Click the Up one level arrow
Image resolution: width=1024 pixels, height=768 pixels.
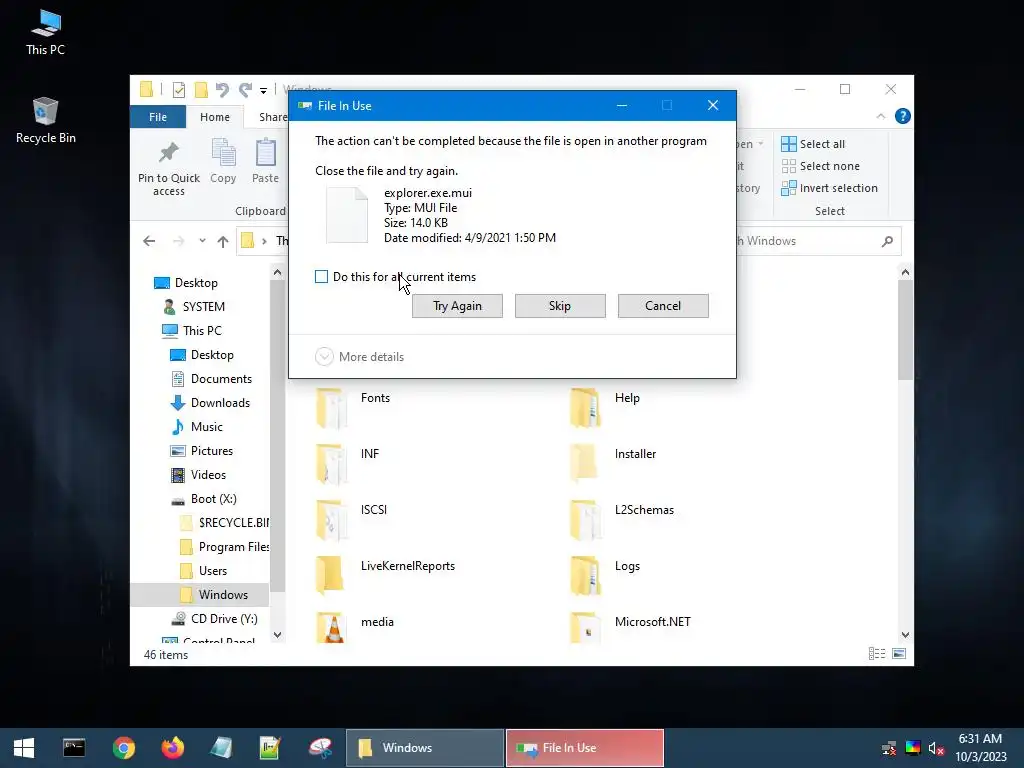point(223,241)
